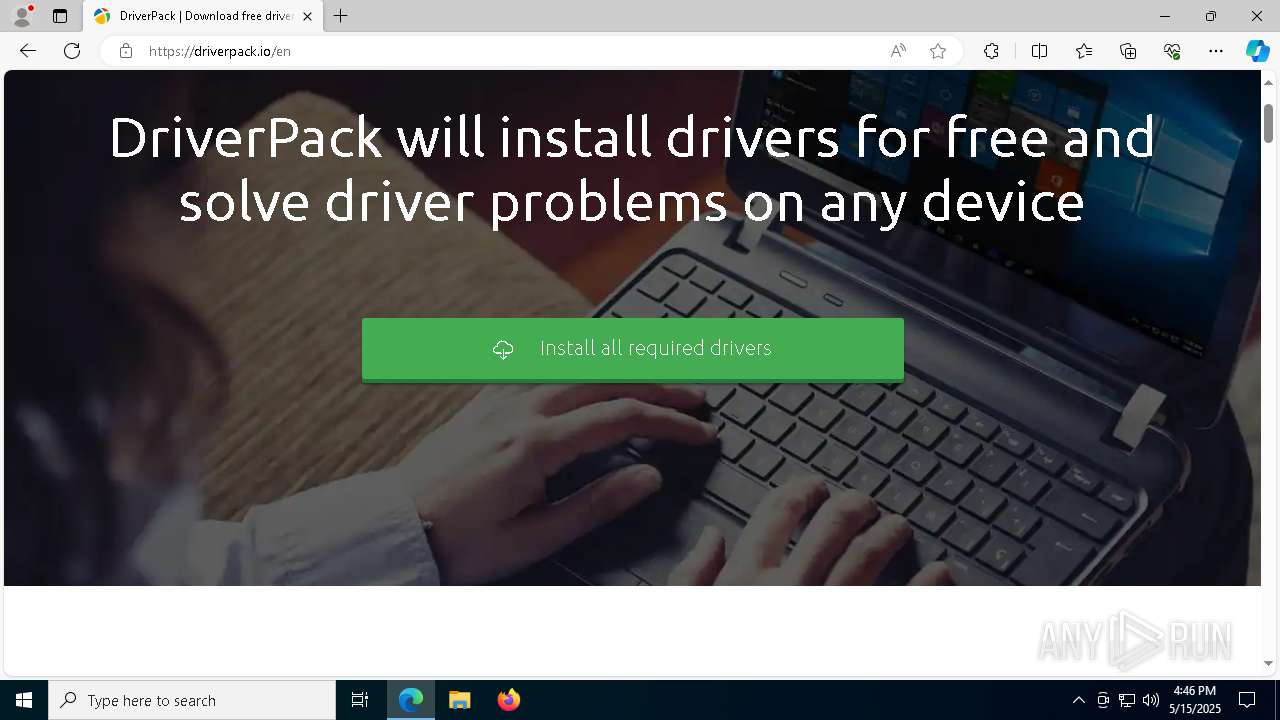Open a new tab with plus button
Image resolution: width=1280 pixels, height=720 pixels.
[x=341, y=16]
